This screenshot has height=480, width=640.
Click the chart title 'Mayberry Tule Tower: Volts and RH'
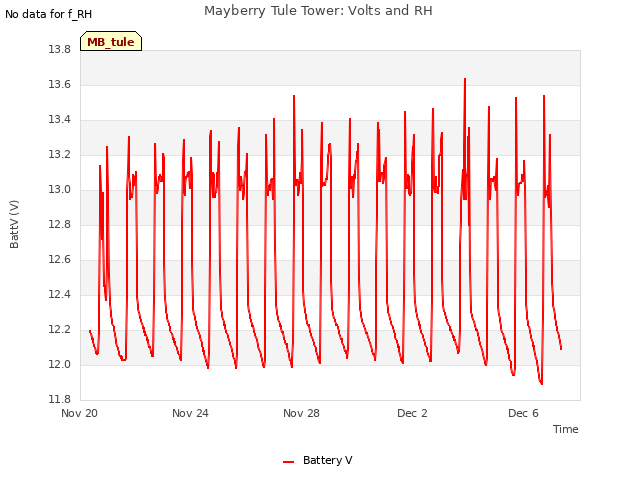[318, 11]
